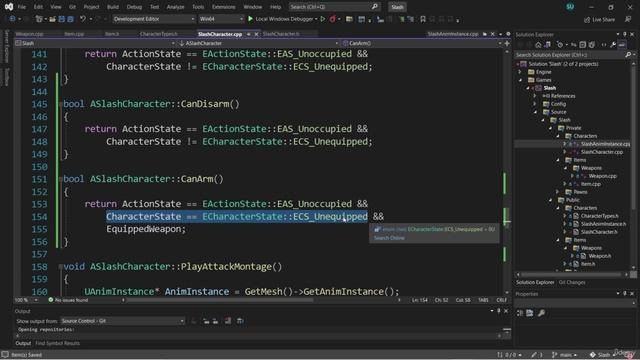Open the 100 % zoom level dropdown
The image size is (640, 360).
point(27,300)
